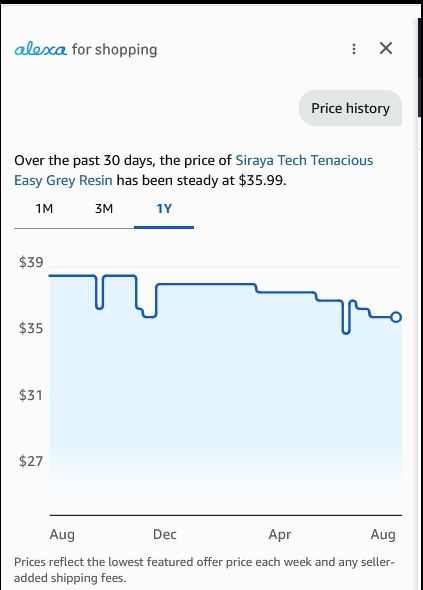Select the 1Y time range tab

(x=164, y=209)
